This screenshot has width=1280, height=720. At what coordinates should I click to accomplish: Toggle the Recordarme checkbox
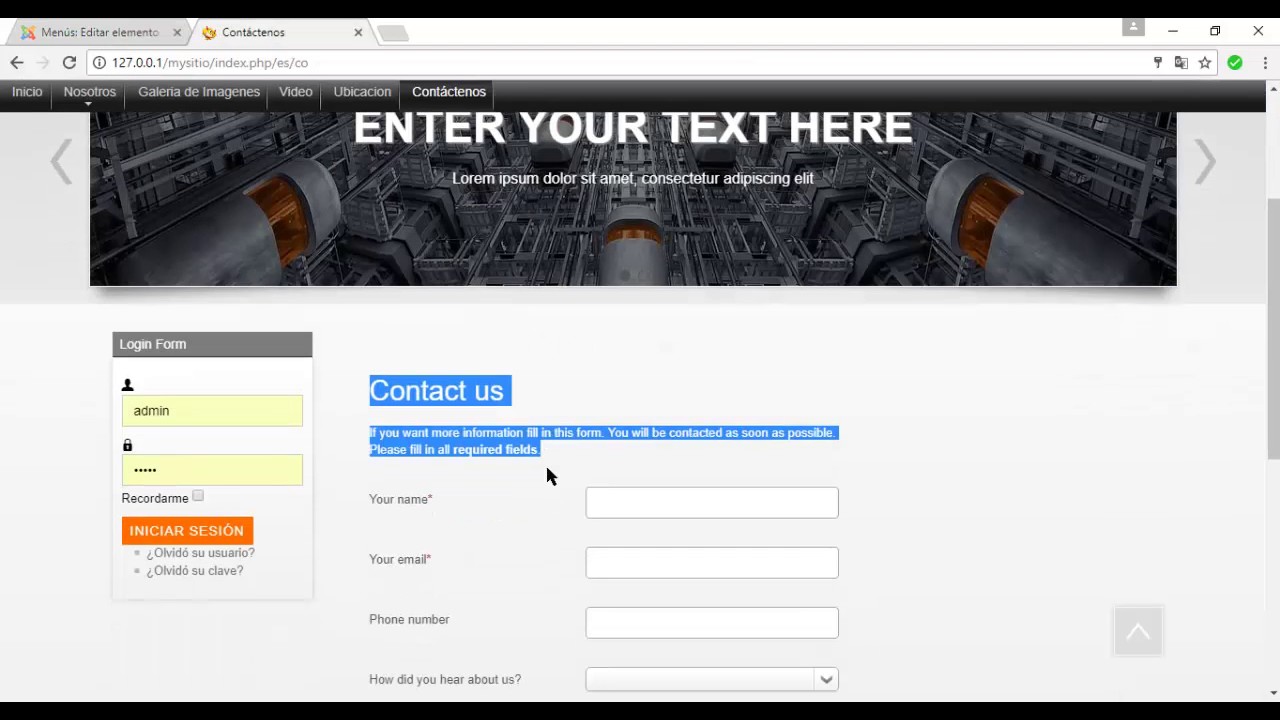click(x=198, y=496)
